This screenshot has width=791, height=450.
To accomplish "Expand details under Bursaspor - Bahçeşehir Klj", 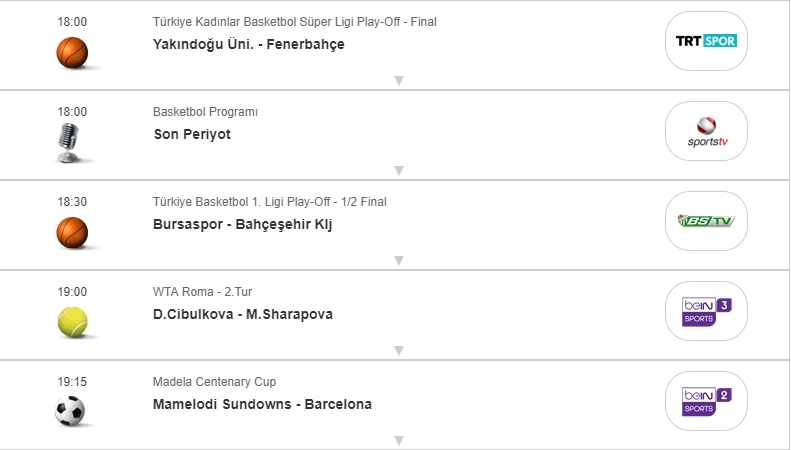I will 398,260.
